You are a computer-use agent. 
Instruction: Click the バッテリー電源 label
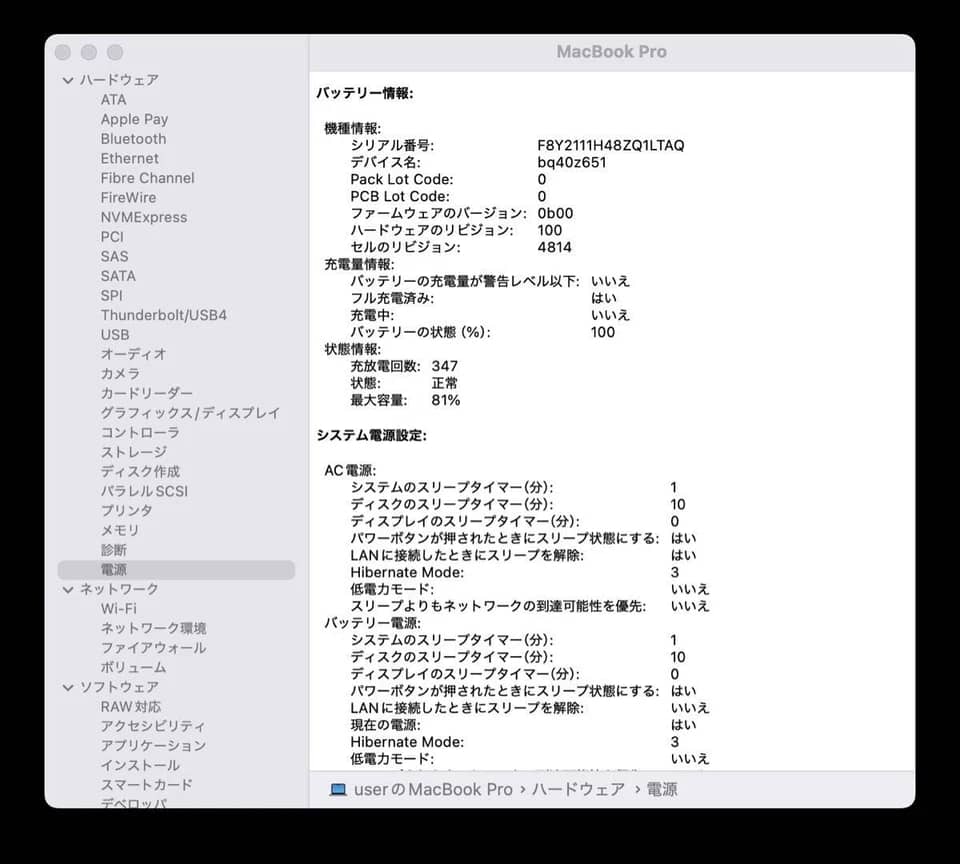[x=372, y=623]
